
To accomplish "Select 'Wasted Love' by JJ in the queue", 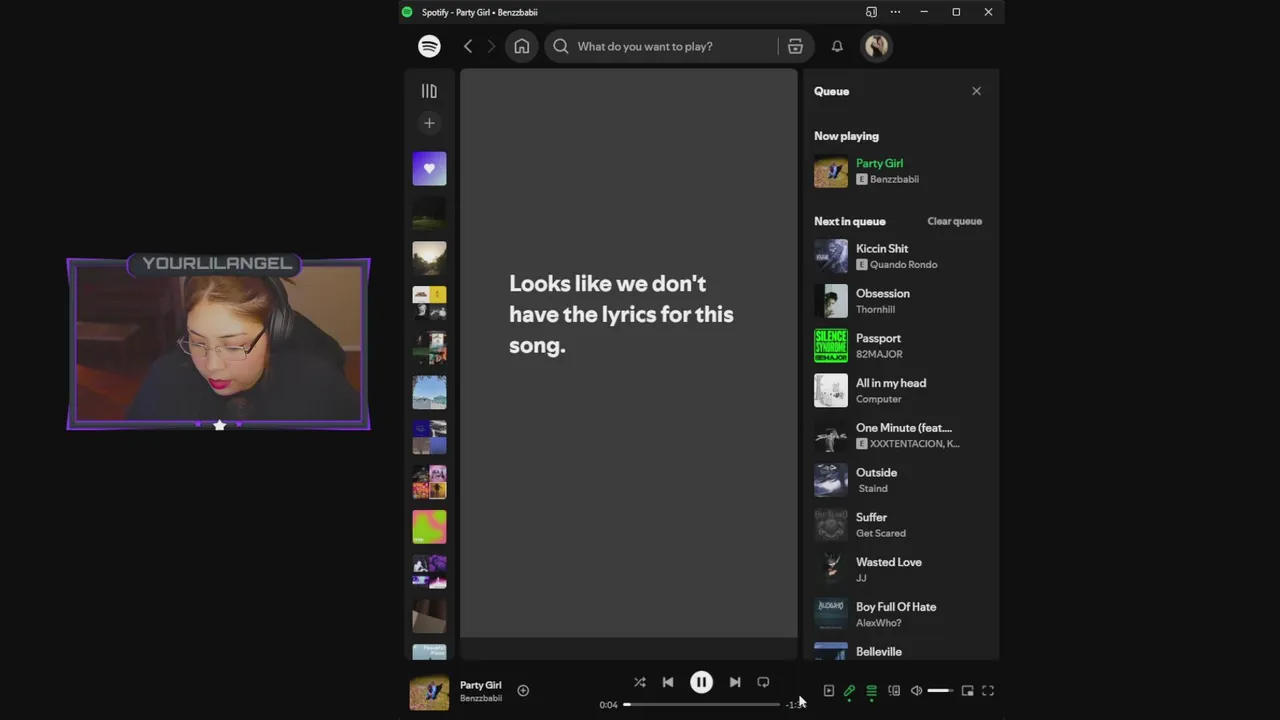I will (900, 569).
